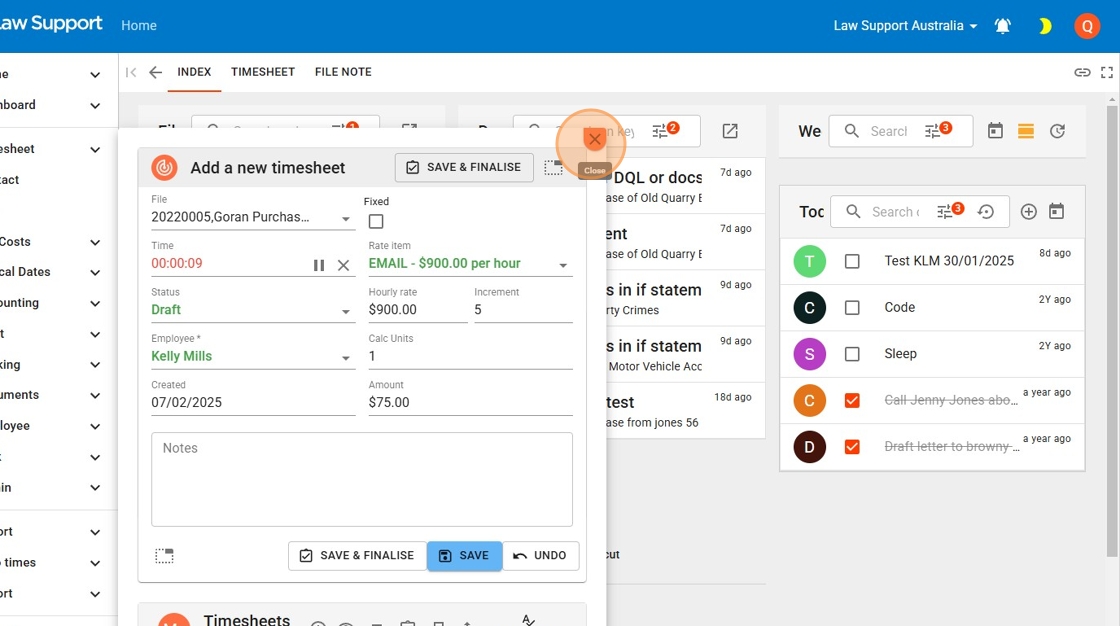The image size is (1120, 626).
Task: Check the Test KLM 30/01/2025 task
Action: point(852,262)
